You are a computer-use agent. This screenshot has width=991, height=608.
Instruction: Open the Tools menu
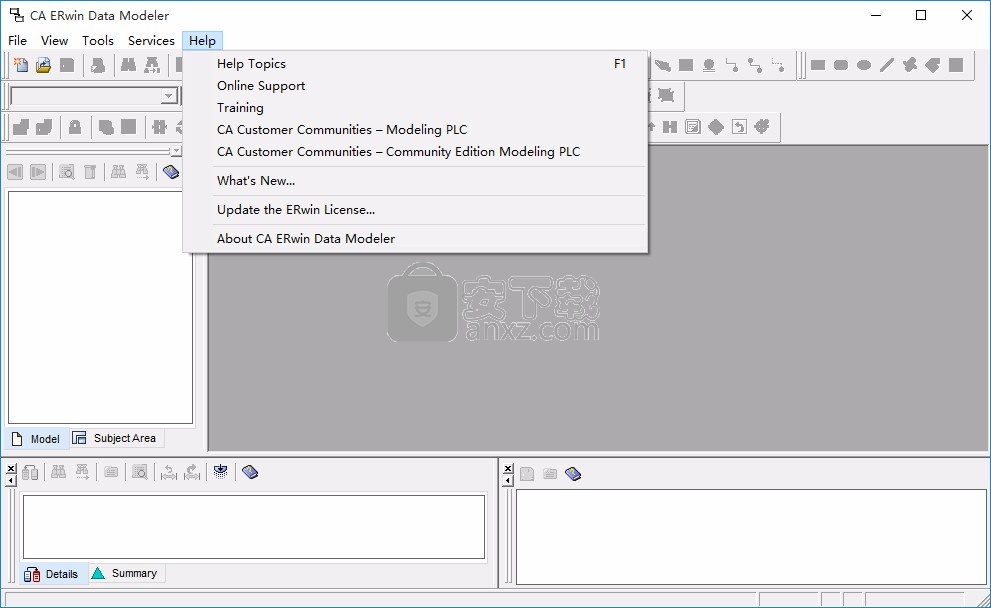[x=98, y=40]
